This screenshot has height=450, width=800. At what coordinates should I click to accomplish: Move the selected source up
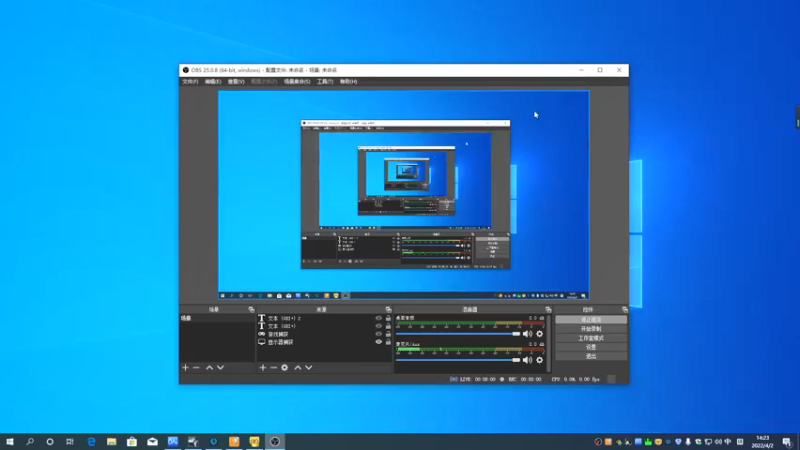(x=298, y=367)
